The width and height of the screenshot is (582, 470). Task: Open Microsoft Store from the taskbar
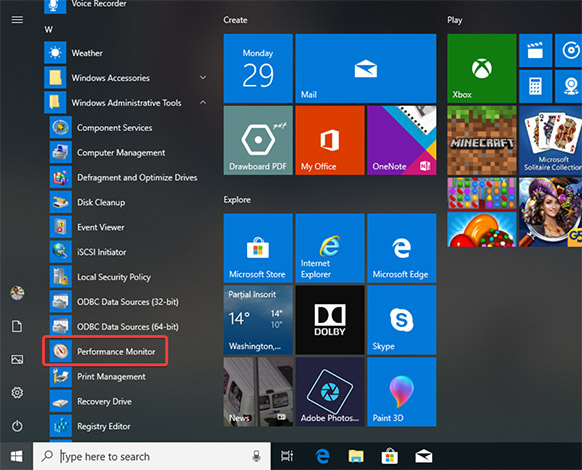coord(390,456)
